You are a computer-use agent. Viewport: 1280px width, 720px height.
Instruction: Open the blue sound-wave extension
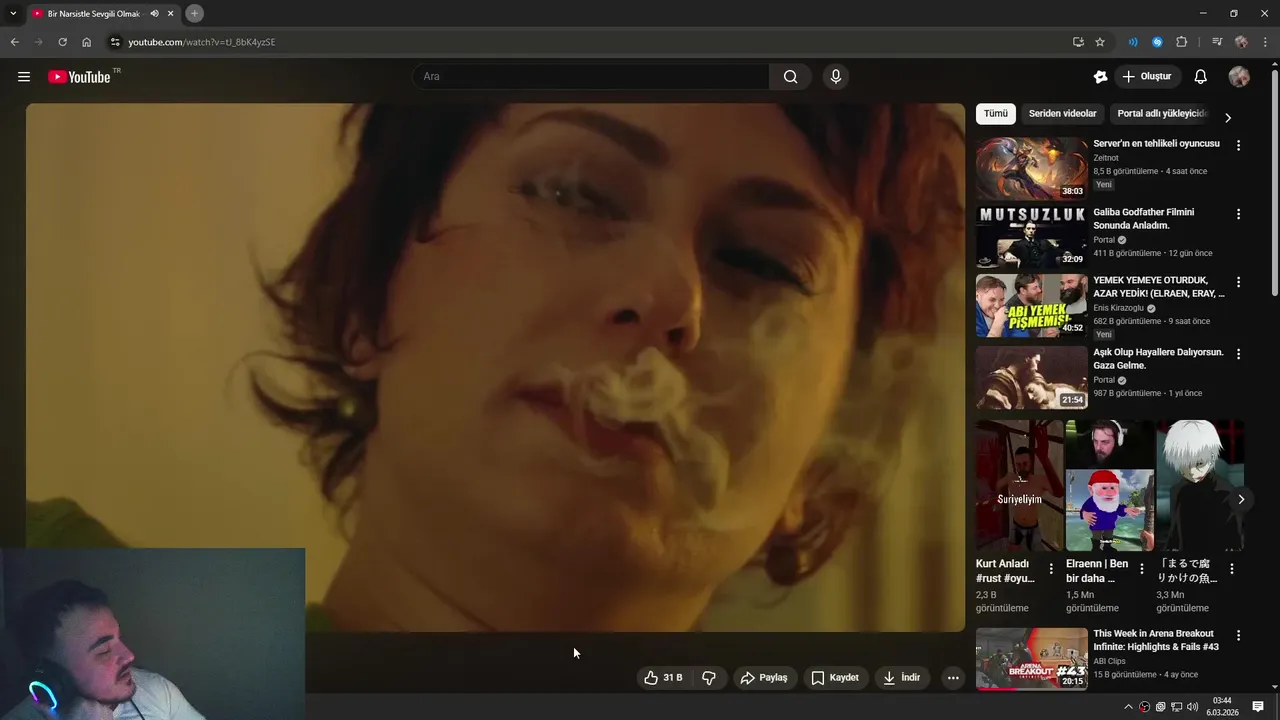click(1133, 42)
